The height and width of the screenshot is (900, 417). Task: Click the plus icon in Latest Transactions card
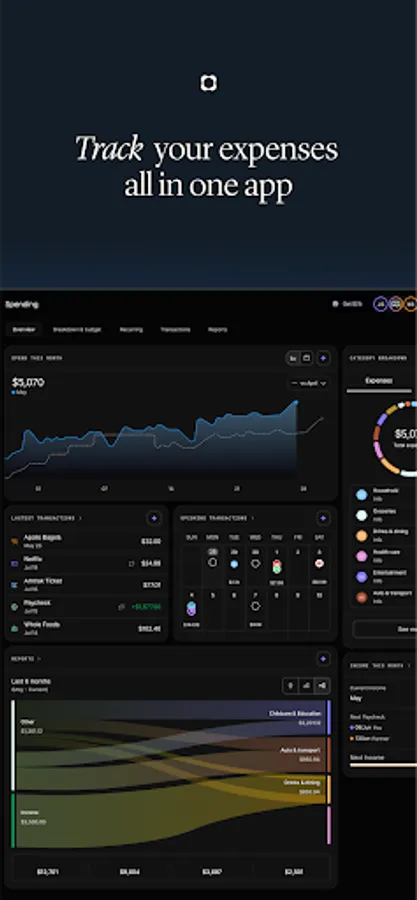pos(154,518)
